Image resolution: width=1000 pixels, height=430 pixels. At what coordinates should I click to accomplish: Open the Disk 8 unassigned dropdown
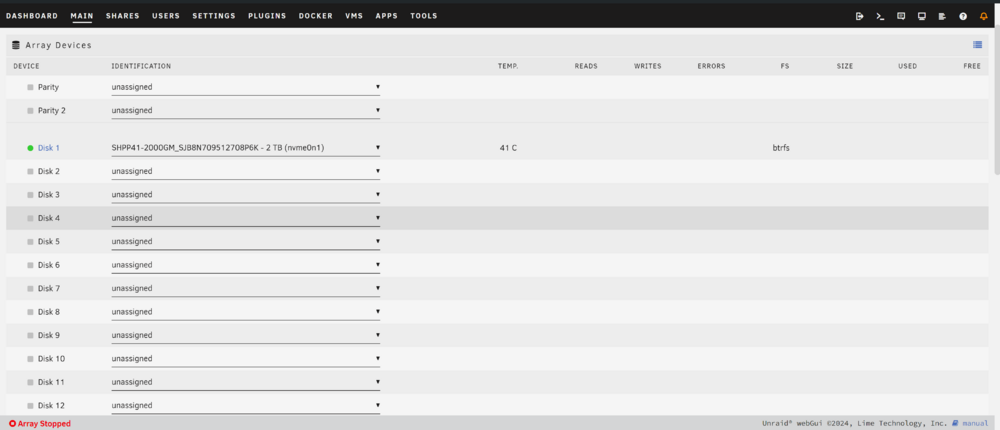click(x=246, y=312)
